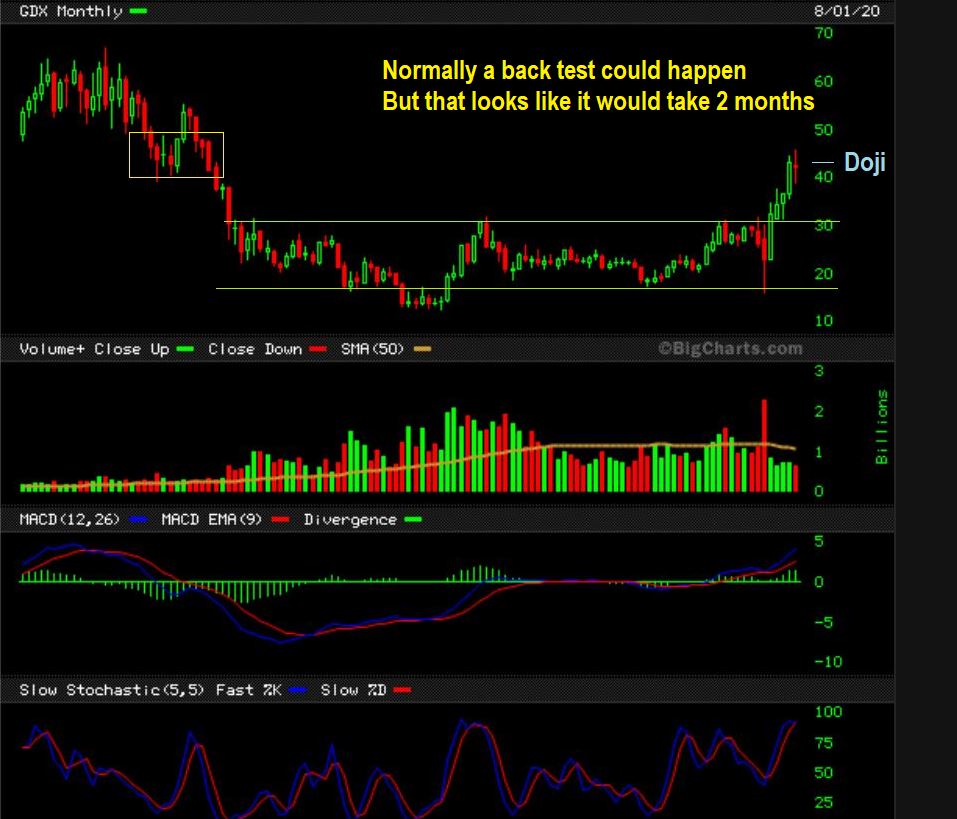Click the green Divergence legend swatch

click(x=413, y=519)
